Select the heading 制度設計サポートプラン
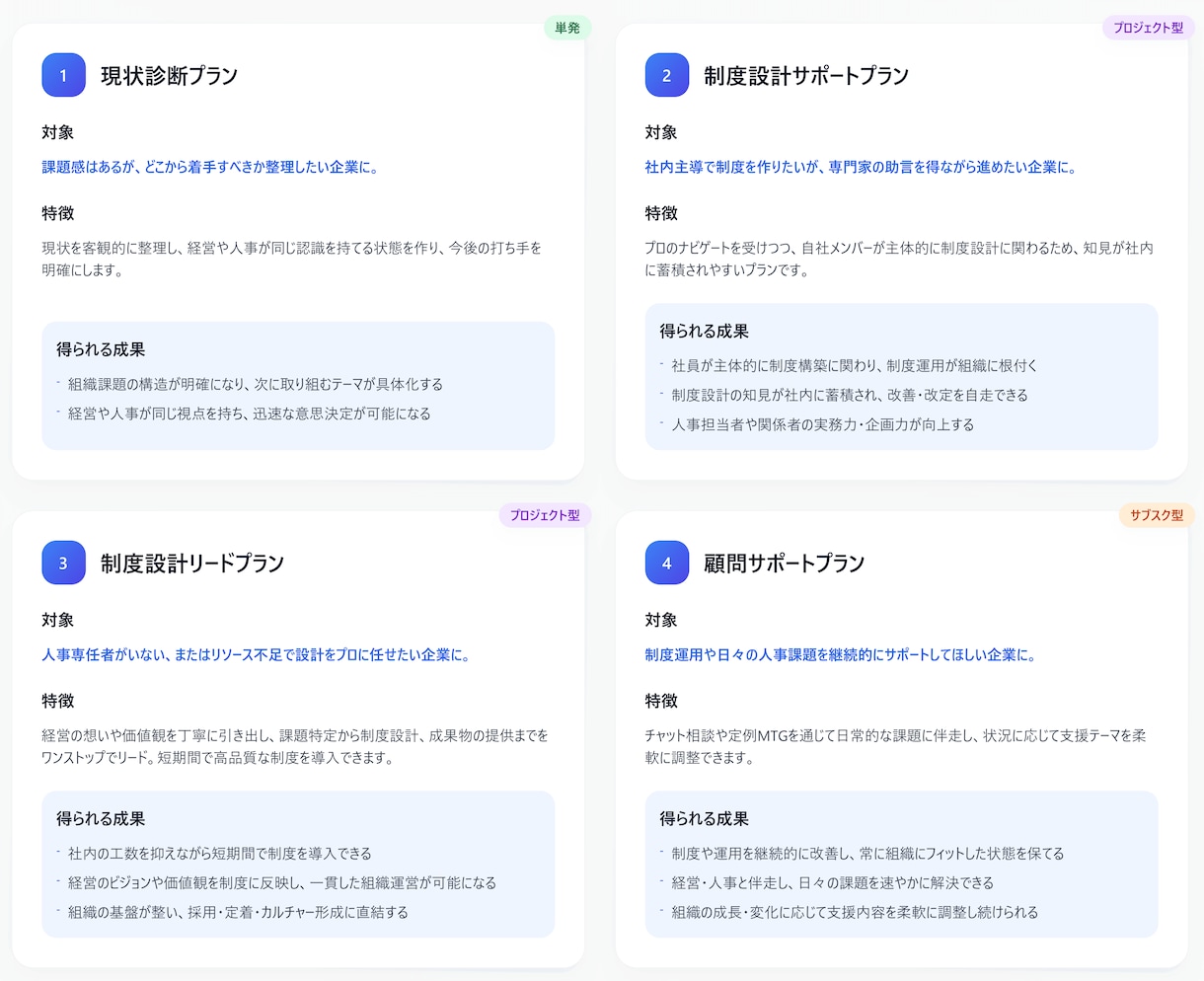1204x981 pixels. pyautogui.click(x=805, y=76)
